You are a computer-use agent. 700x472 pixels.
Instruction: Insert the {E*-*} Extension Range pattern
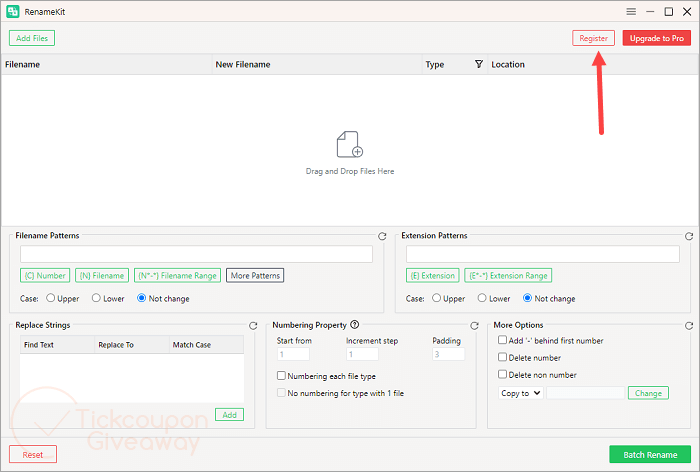tap(508, 276)
